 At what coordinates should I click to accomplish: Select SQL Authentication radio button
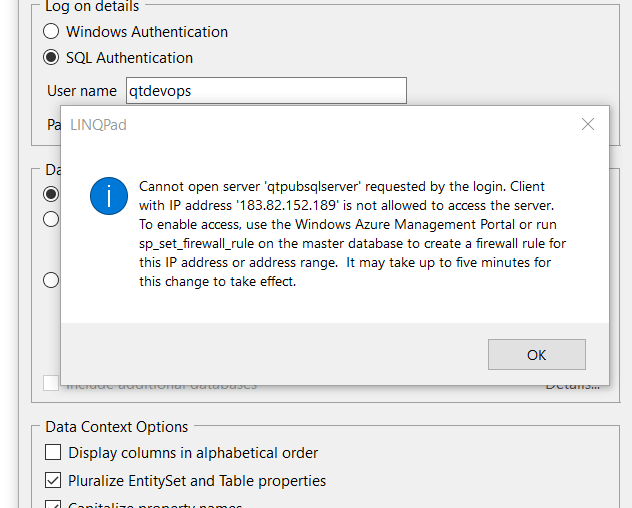click(x=51, y=58)
